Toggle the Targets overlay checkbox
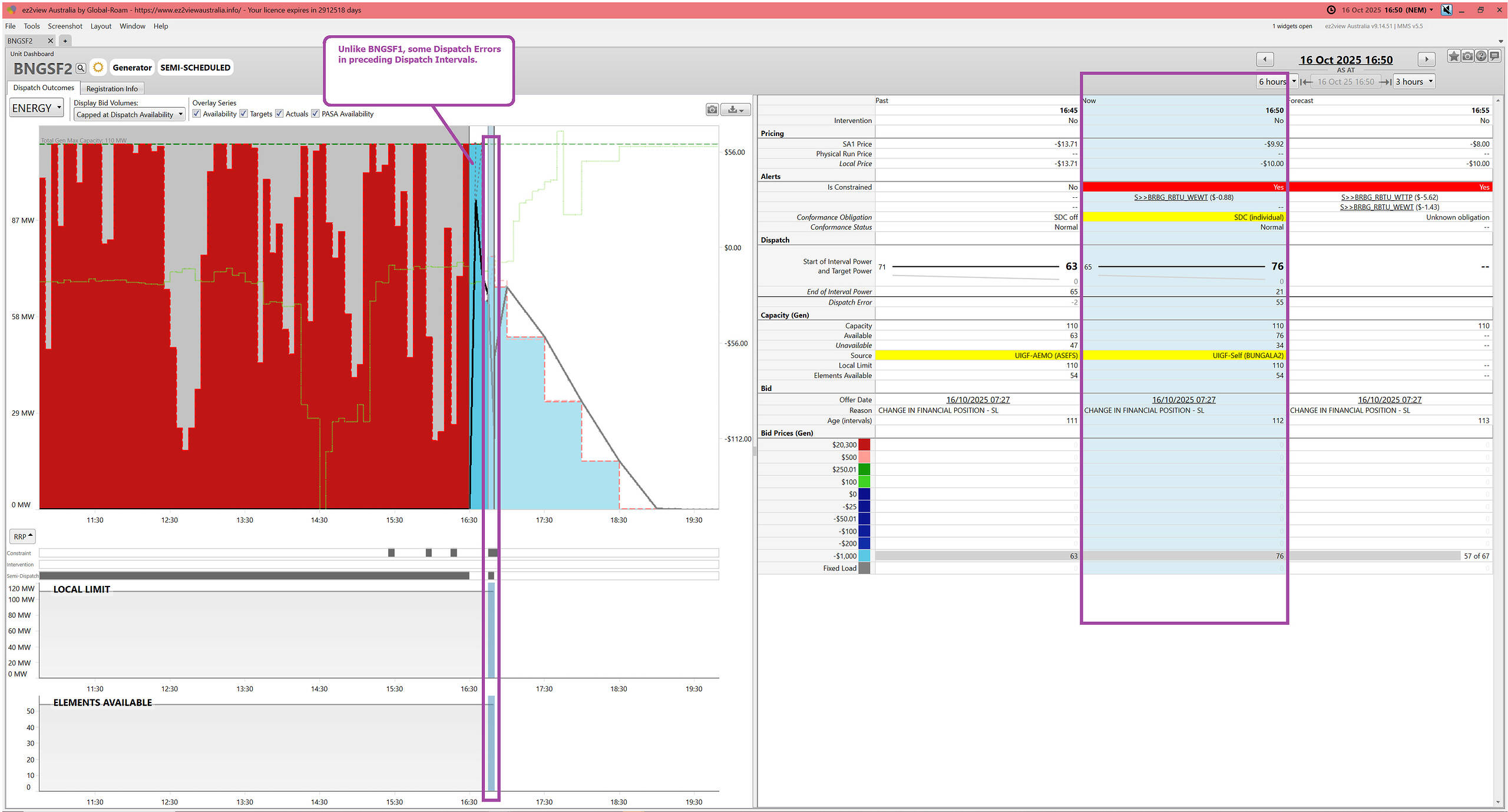1508x812 pixels. 244,114
